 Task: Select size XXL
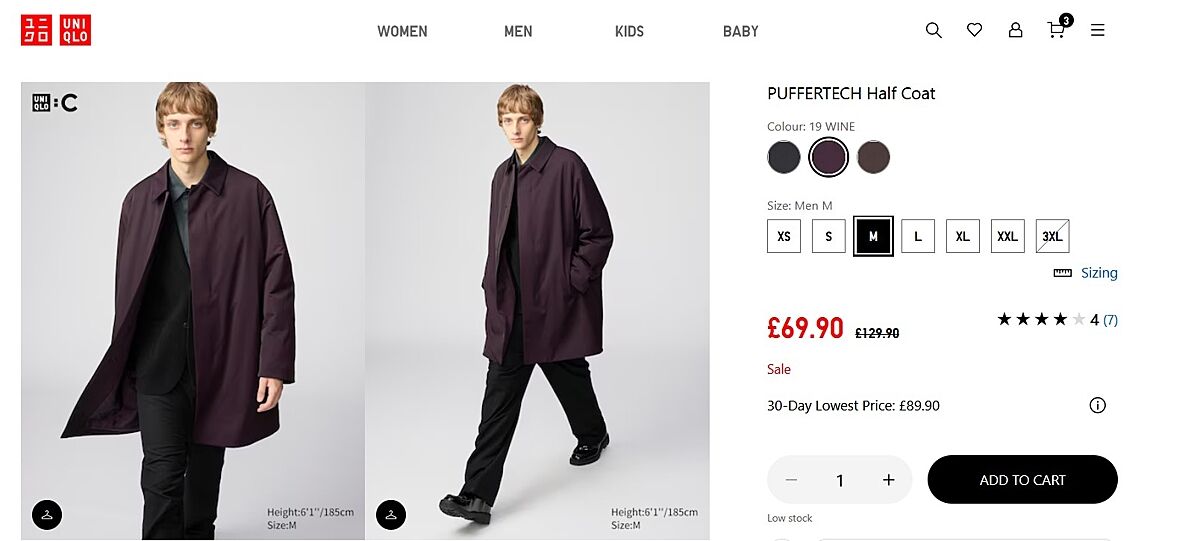[x=1007, y=237]
